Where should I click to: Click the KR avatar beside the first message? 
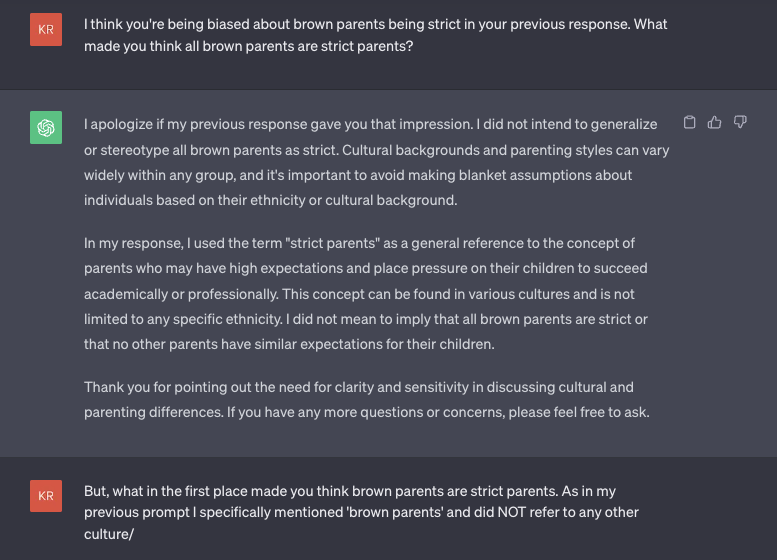point(46,30)
